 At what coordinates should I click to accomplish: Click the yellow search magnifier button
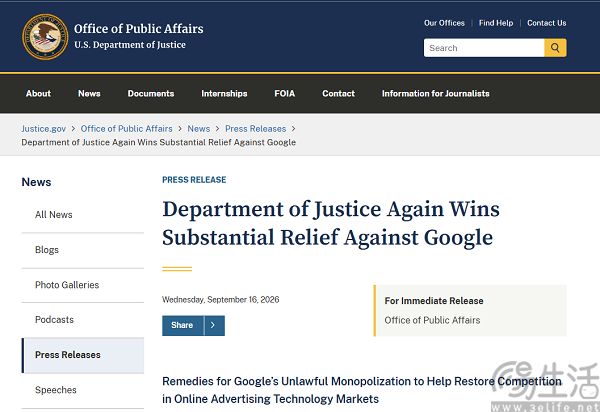[x=555, y=48]
